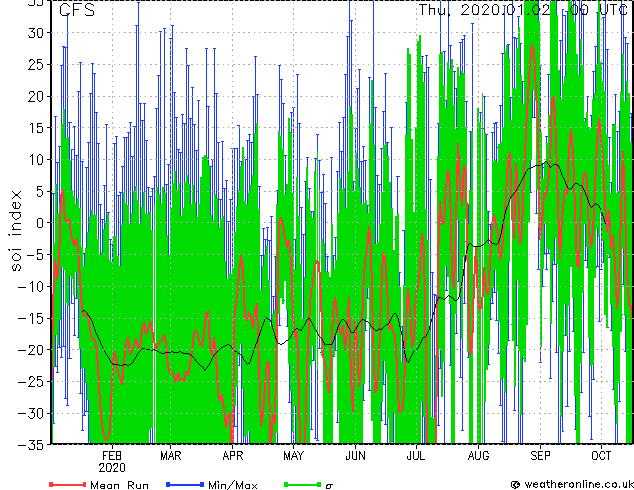Image resolution: width=634 pixels, height=490 pixels.
Task: Click the -15 y-axis tick label
Action: 32,318
